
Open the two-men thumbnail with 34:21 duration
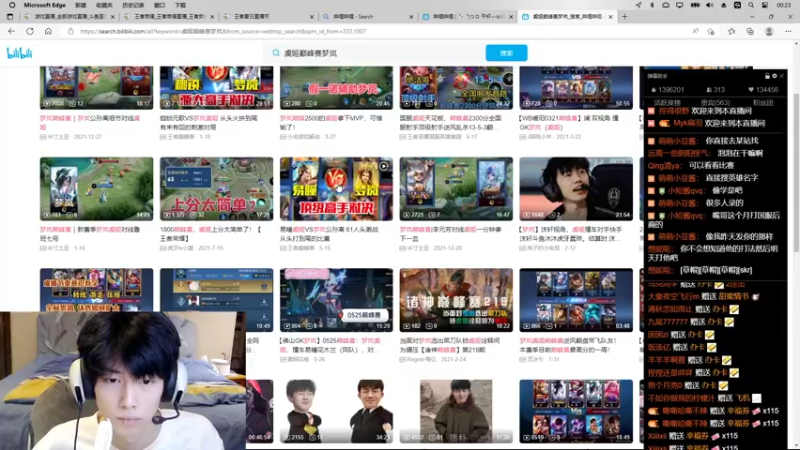pyautogui.click(x=336, y=411)
